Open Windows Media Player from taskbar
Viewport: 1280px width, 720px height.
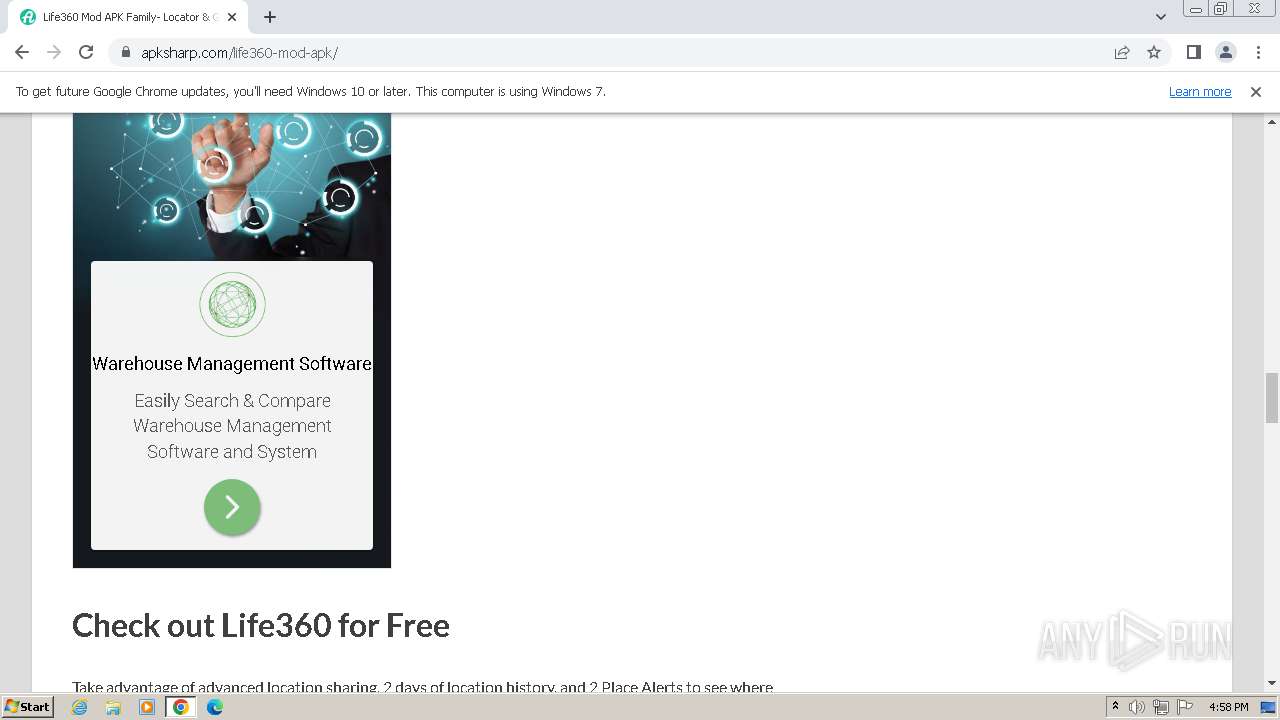(x=147, y=707)
